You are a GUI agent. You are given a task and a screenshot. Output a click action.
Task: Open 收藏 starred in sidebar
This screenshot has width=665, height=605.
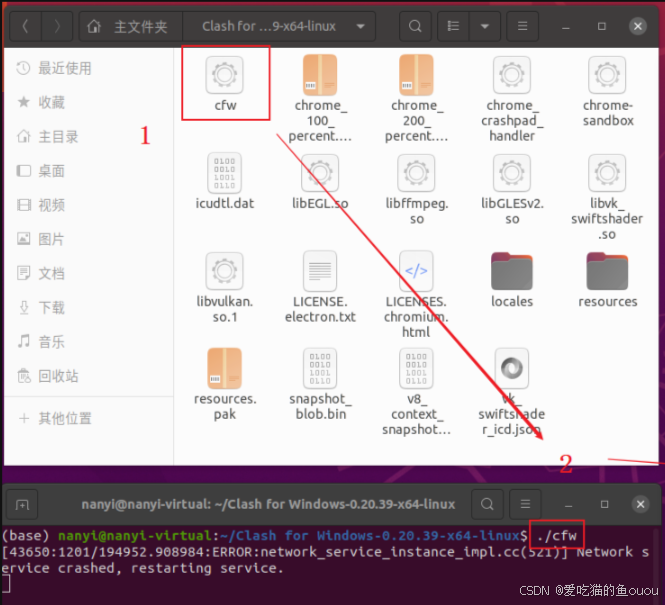(x=88, y=102)
